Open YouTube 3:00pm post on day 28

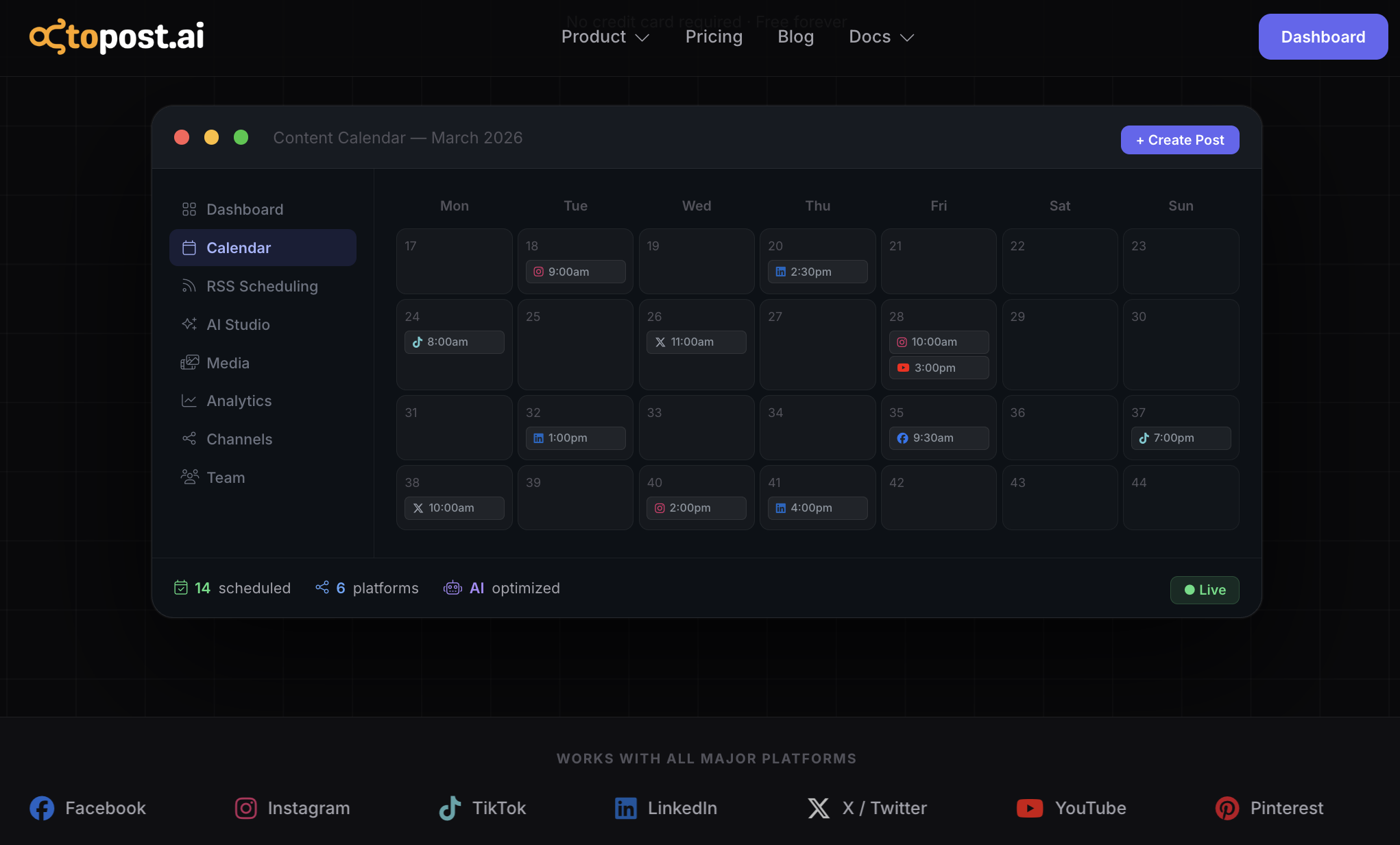point(939,368)
